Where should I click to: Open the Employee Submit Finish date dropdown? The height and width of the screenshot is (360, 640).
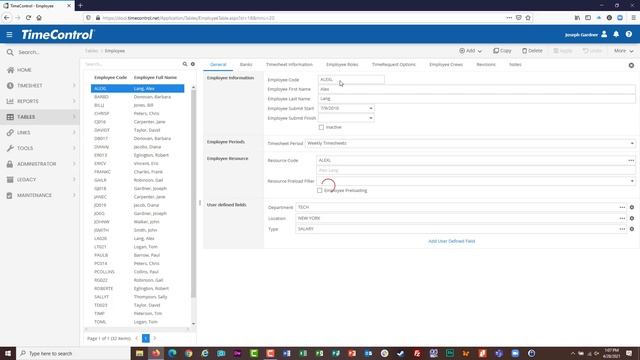pos(371,118)
